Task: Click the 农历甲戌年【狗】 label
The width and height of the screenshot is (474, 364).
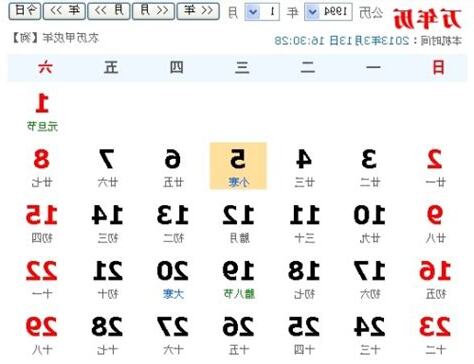Action: coord(55,38)
